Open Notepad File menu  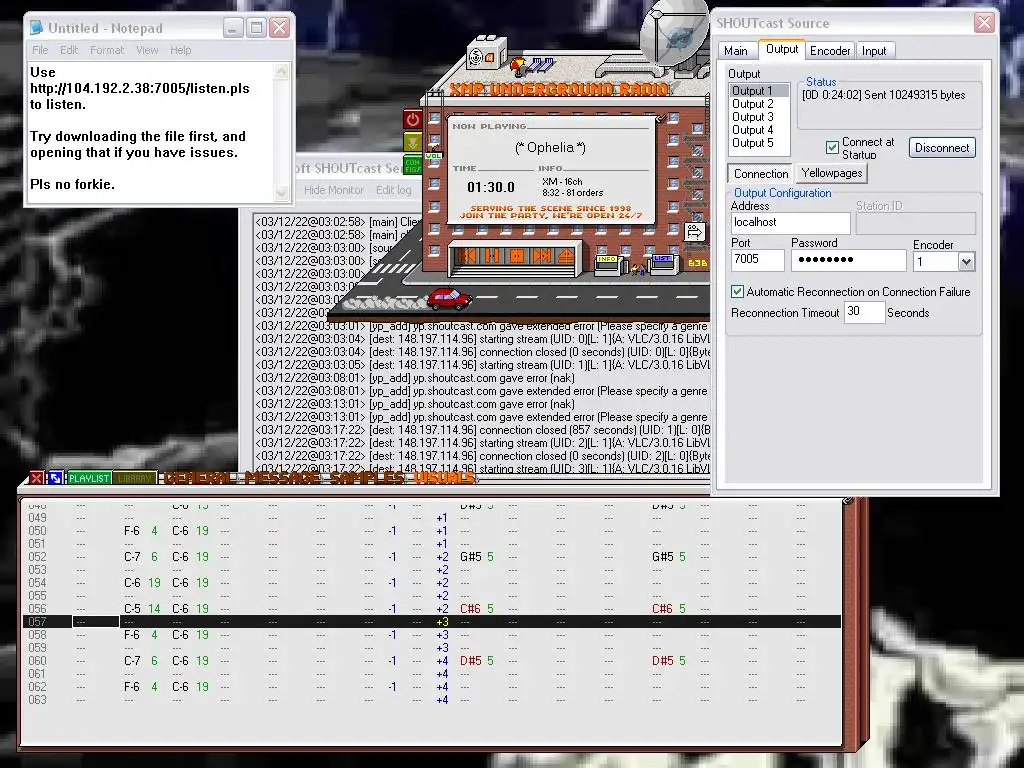pos(40,50)
